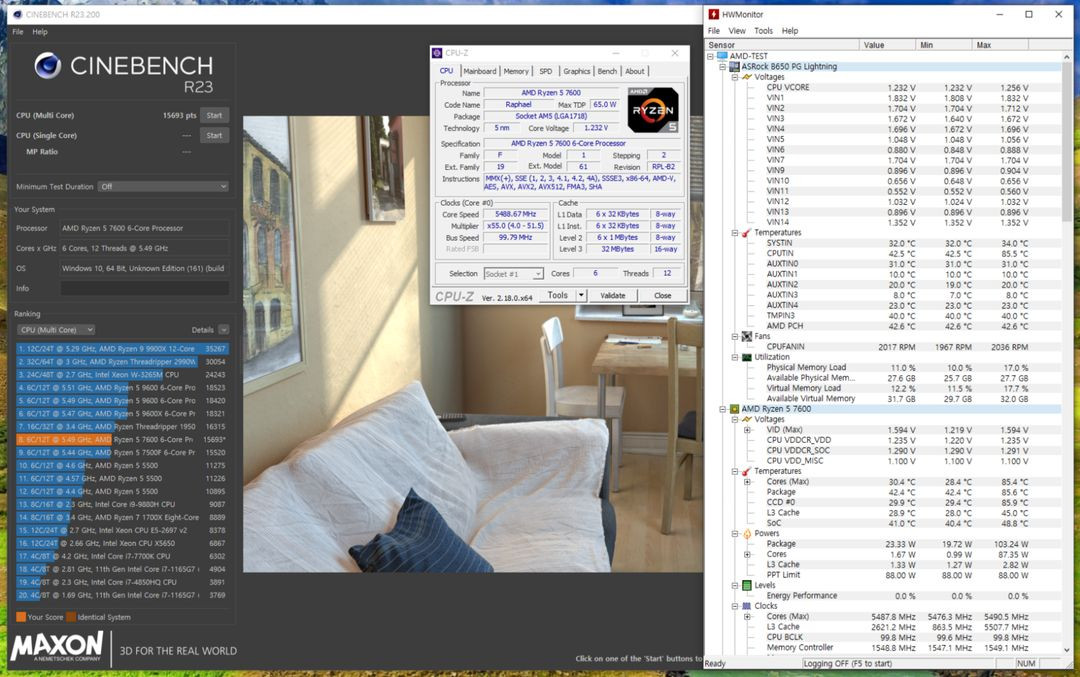Select ranking row Ryzen Threadripper 2990W
Viewport: 1080px width, 677px height.
[x=122, y=362]
